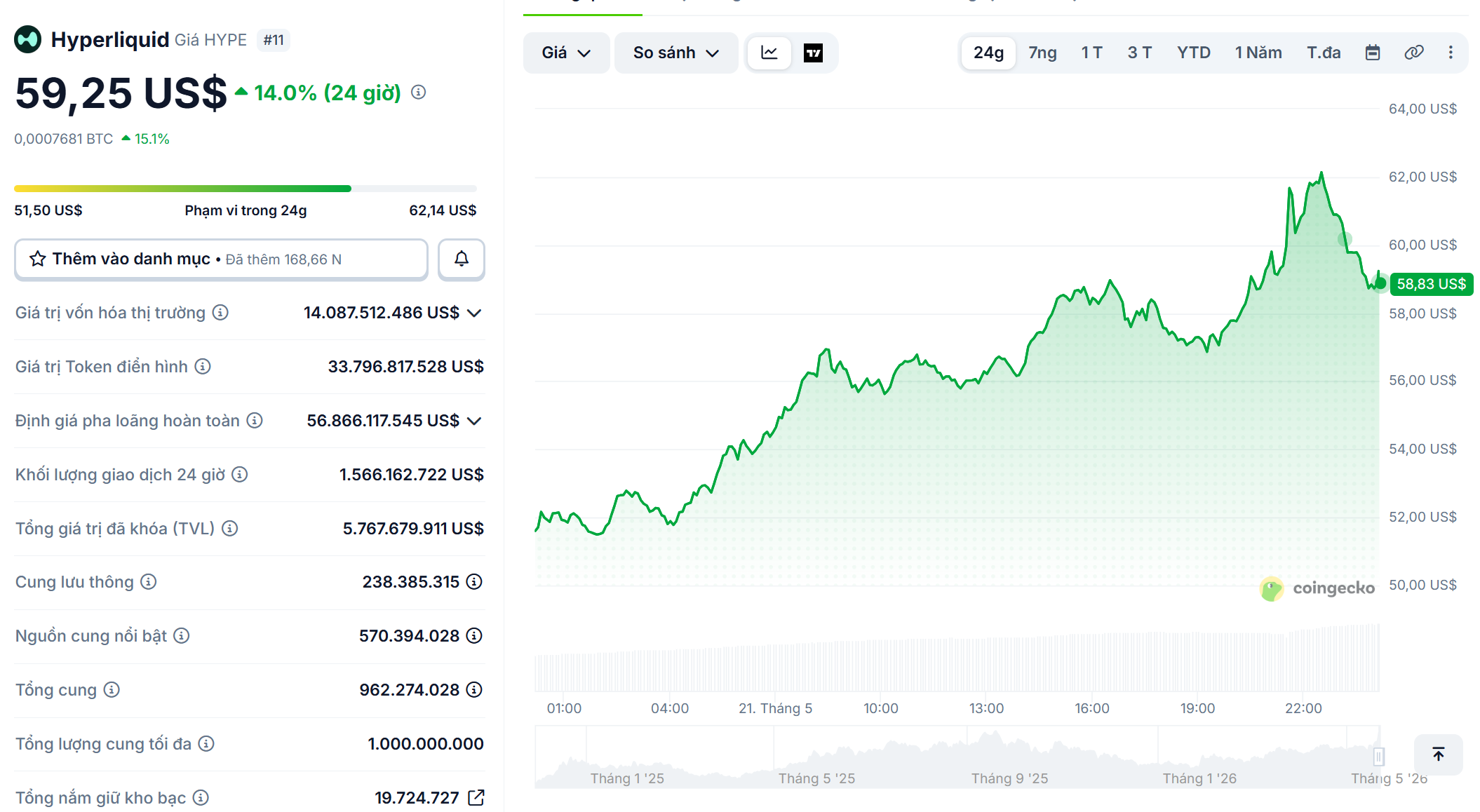Copy chart link icon
The height and width of the screenshot is (812, 1480).
click(x=1413, y=53)
